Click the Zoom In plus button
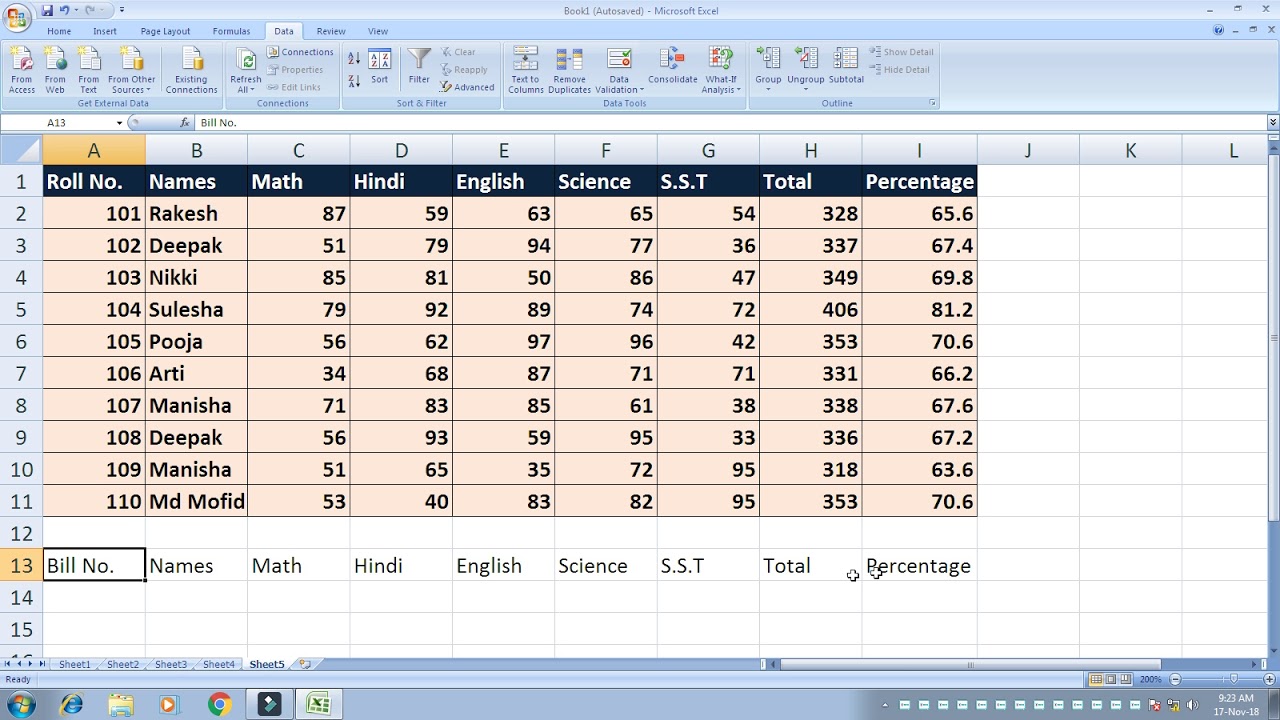 click(x=1269, y=680)
